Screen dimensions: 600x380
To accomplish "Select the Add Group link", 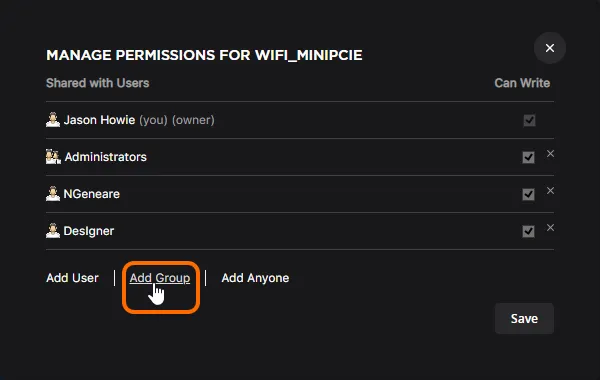I will pyautogui.click(x=160, y=278).
